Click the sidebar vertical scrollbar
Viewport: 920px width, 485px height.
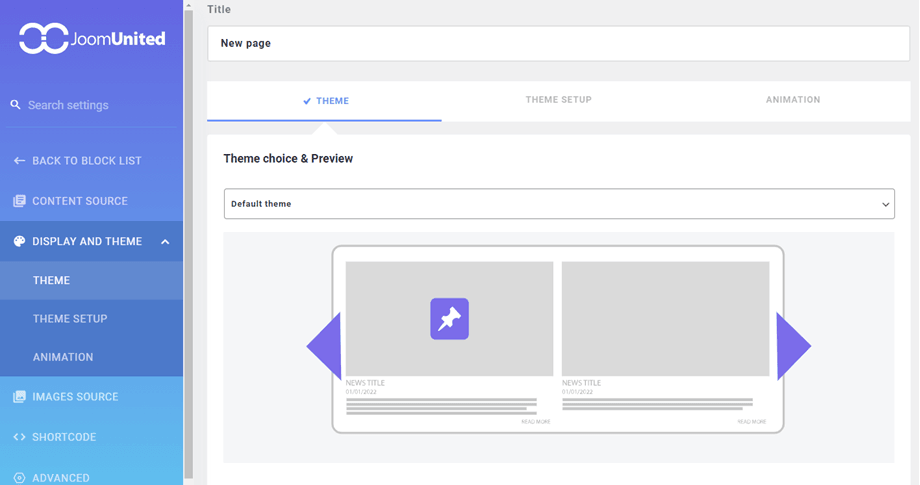tap(189, 240)
